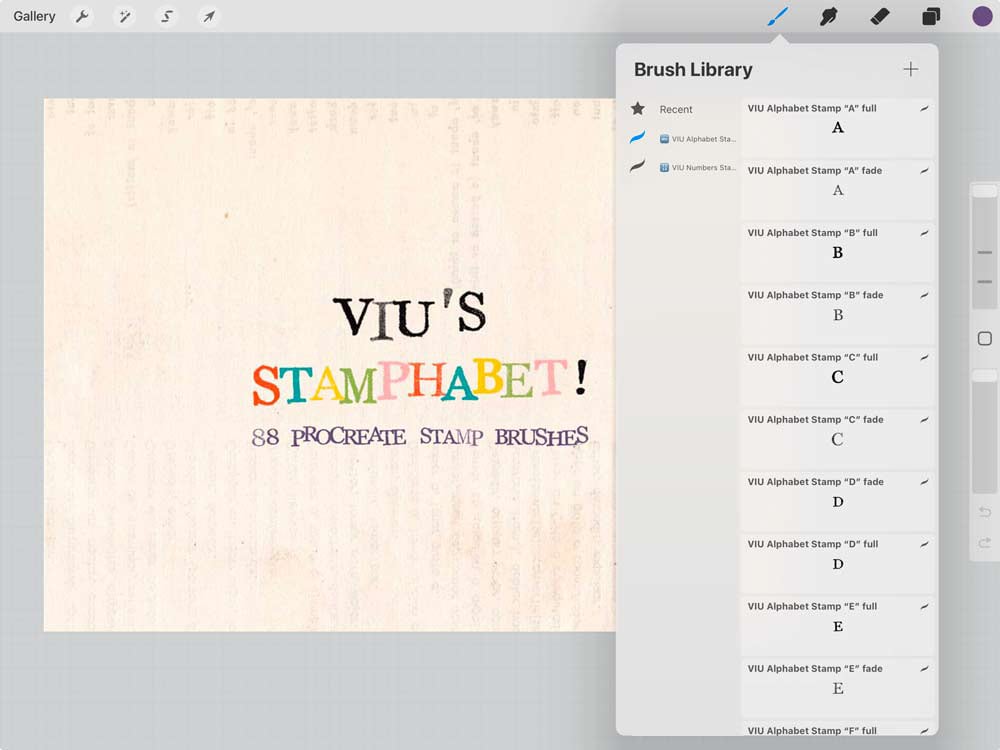
Task: Activate the Selection tool icon
Action: pyautogui.click(x=167, y=16)
